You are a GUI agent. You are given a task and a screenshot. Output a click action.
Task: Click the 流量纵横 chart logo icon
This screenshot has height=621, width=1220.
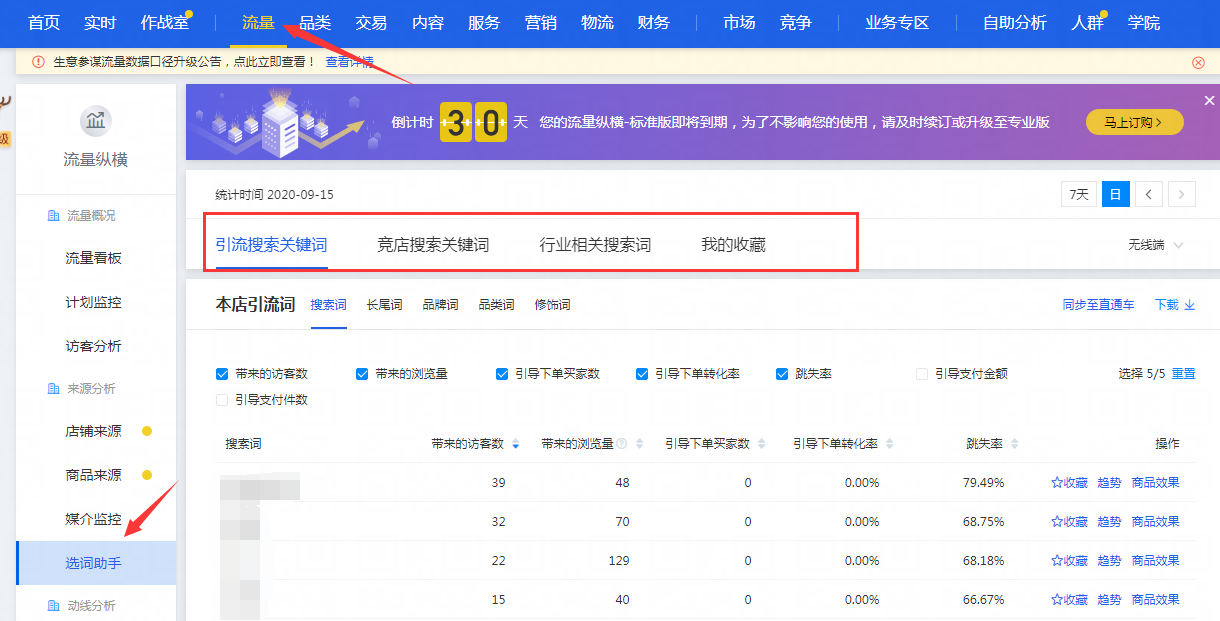[95, 122]
